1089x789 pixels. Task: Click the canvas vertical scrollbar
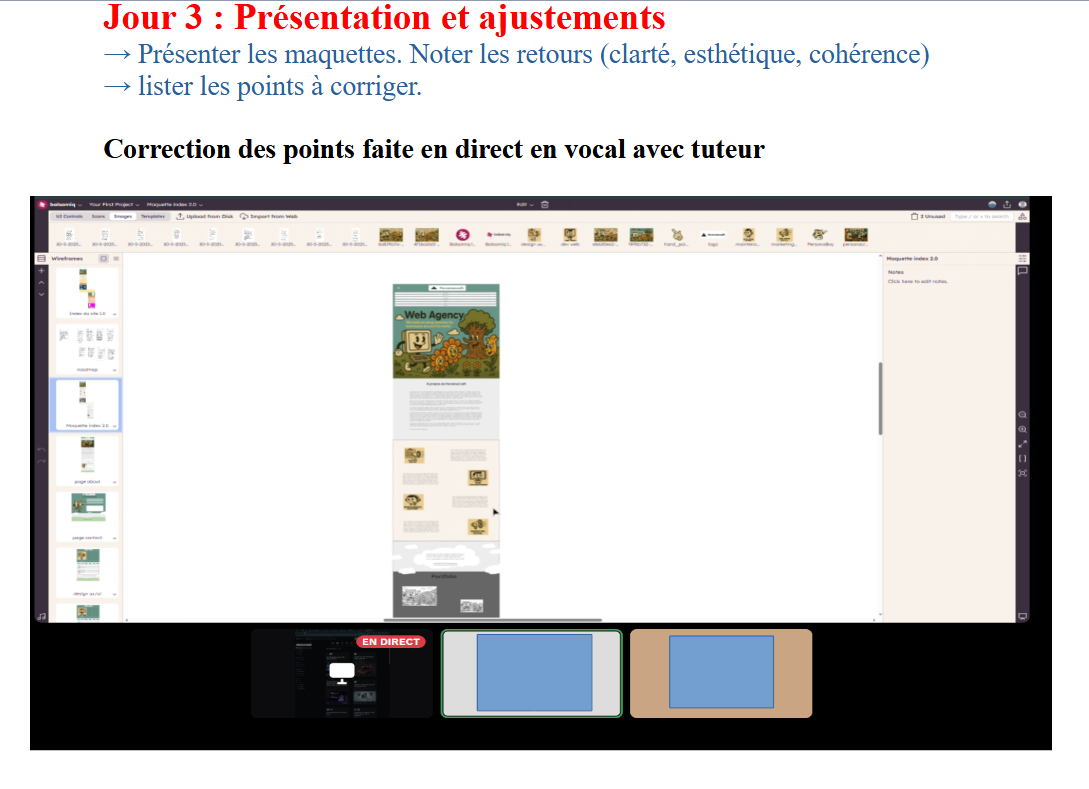click(879, 398)
